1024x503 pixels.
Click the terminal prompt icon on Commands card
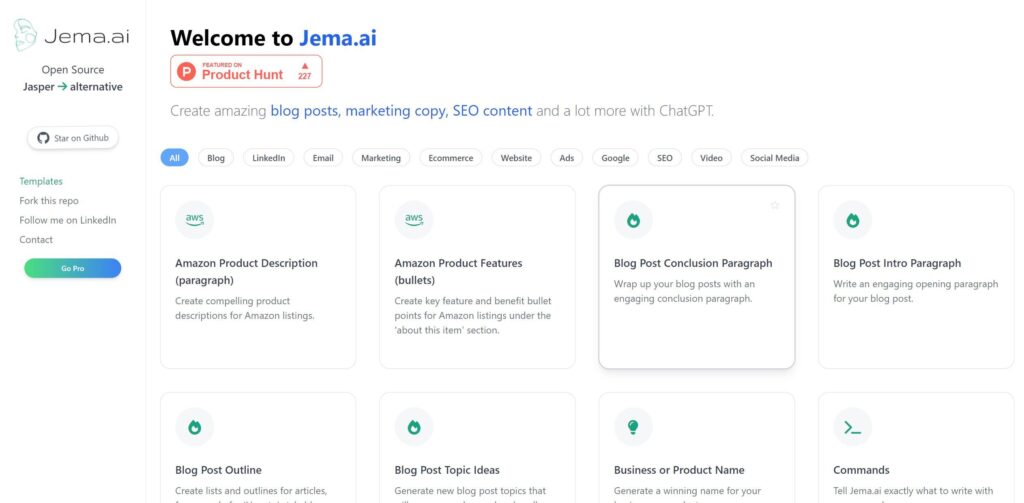[x=852, y=427]
